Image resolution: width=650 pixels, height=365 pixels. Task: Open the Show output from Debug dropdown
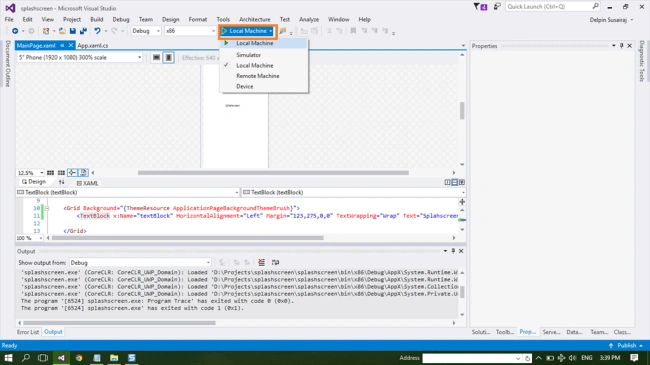[140, 263]
